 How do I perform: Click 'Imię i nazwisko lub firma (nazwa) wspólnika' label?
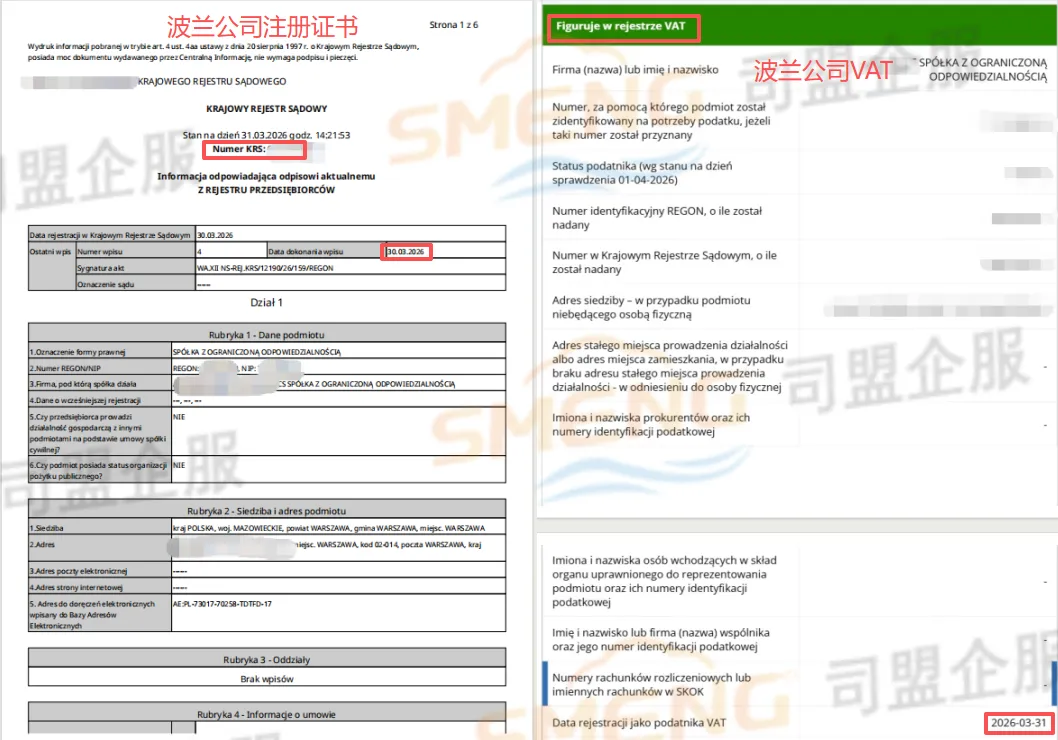pos(661,639)
